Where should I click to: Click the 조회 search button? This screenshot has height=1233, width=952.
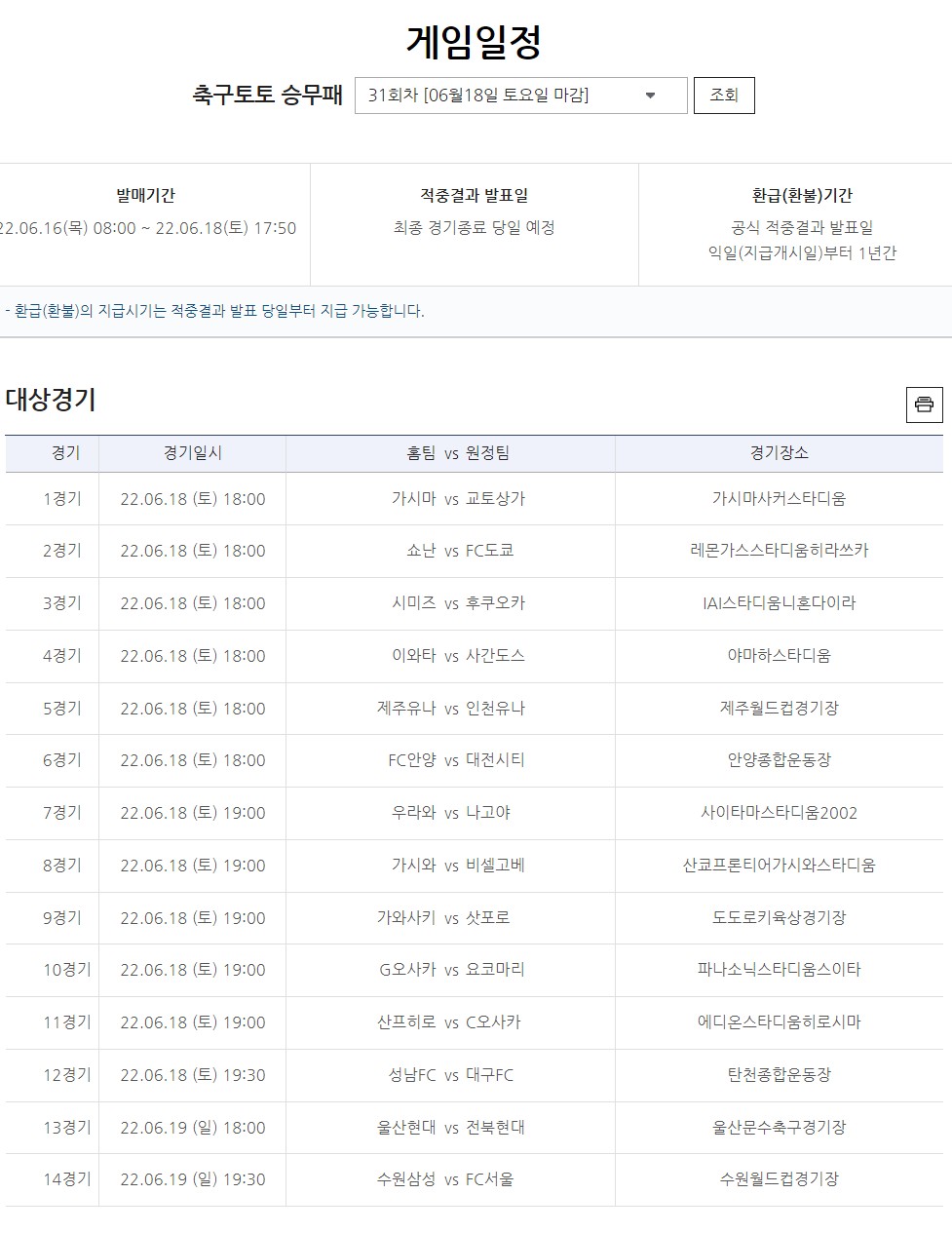click(x=723, y=96)
